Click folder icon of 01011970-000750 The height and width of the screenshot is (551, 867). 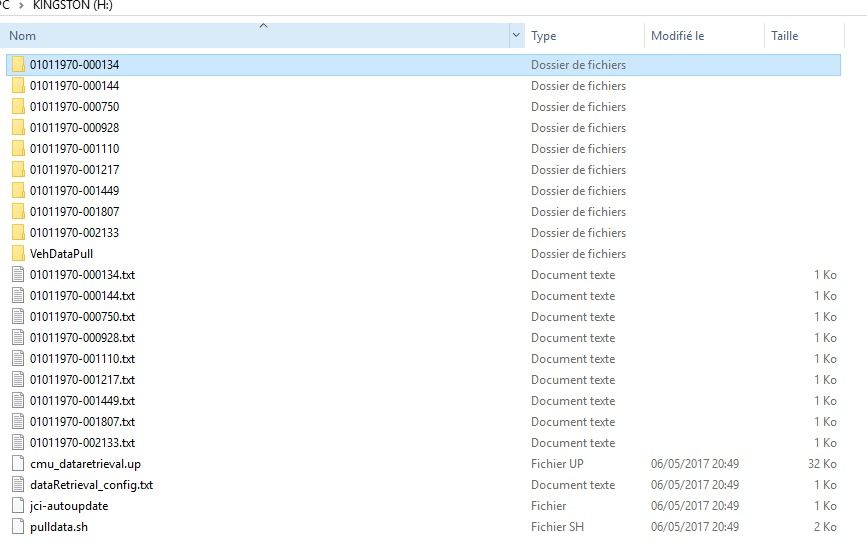(18, 107)
